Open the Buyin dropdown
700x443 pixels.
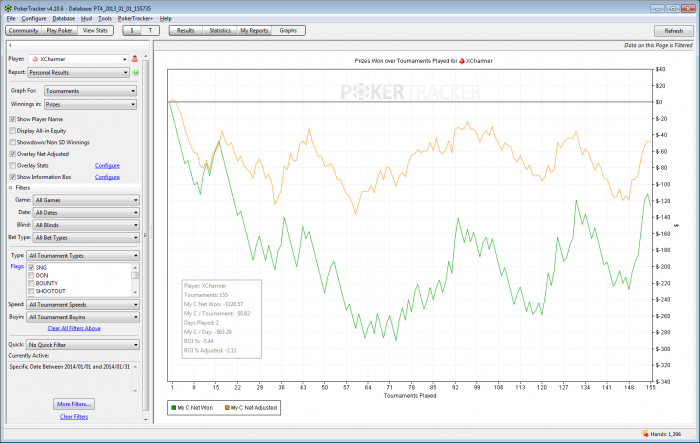click(83, 317)
